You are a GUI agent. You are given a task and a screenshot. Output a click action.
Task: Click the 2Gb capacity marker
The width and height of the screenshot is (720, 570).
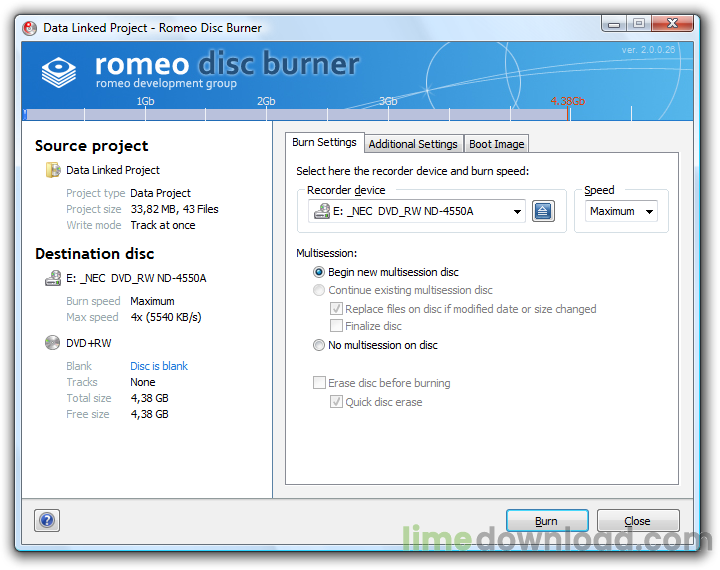point(266,101)
